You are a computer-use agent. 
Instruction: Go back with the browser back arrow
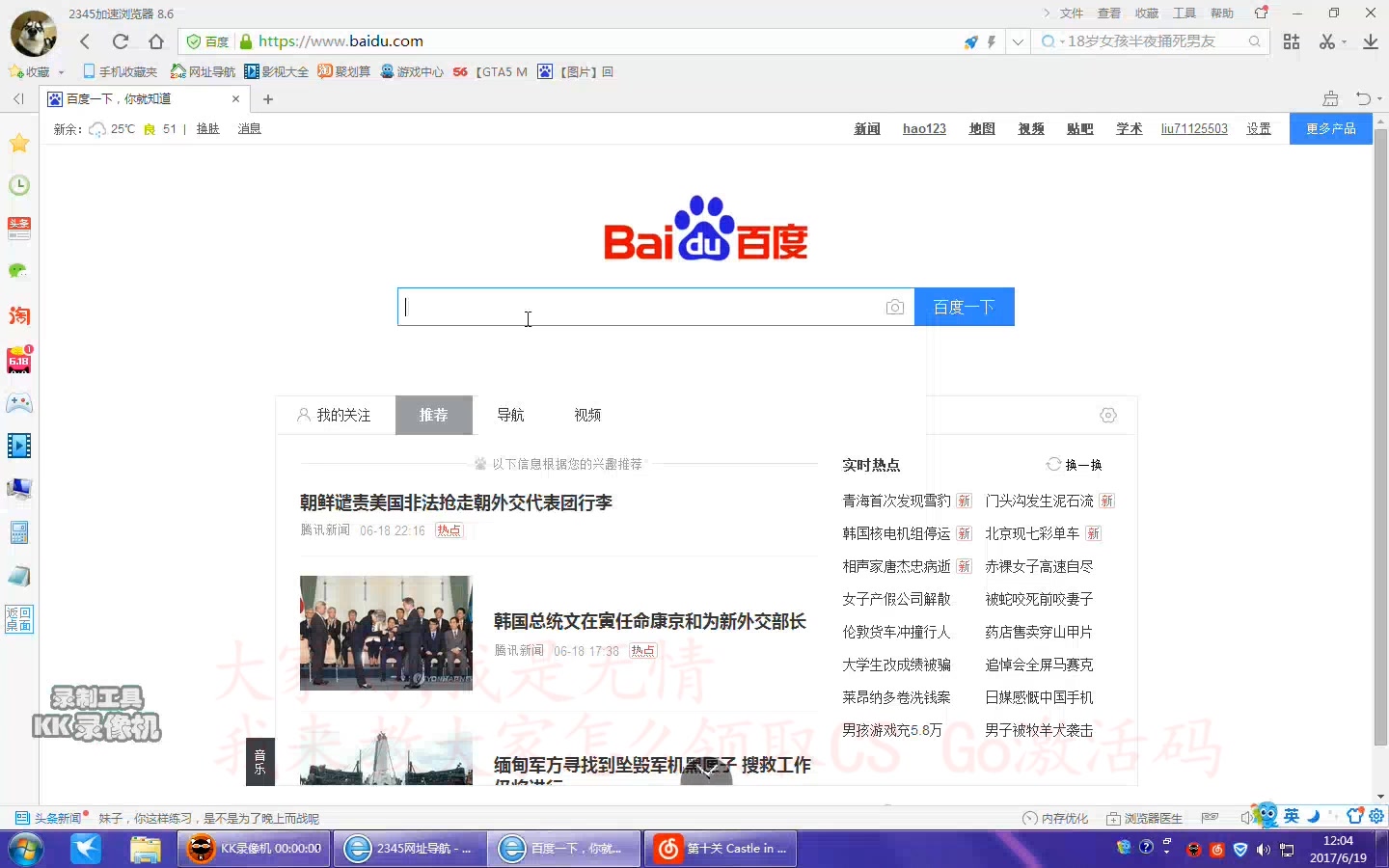(85, 41)
